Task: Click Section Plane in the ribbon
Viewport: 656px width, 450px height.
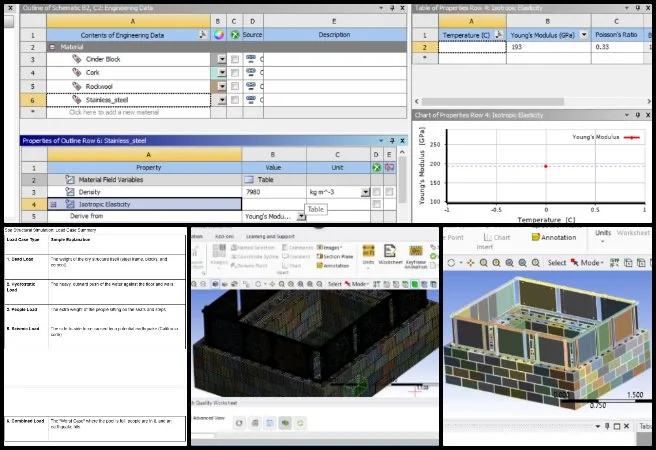Action: click(x=335, y=256)
